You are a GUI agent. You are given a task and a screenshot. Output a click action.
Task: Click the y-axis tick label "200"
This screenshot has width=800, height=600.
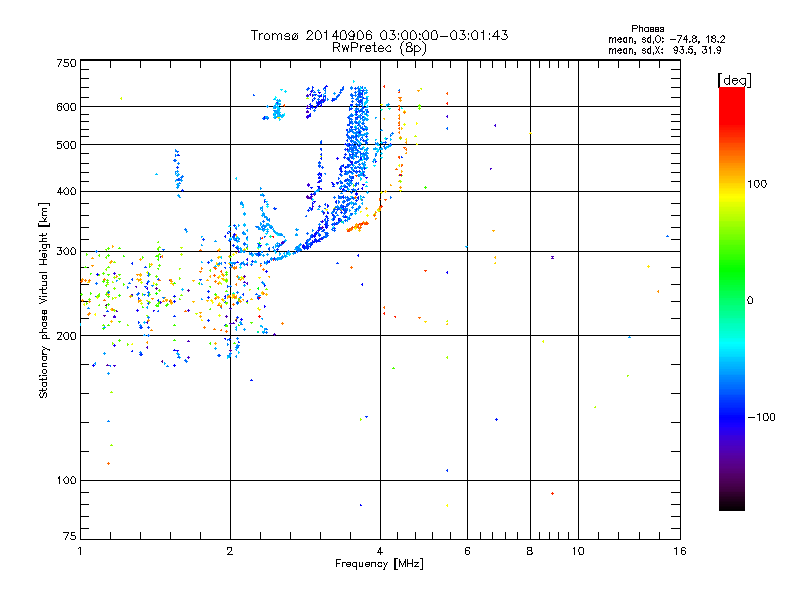[66, 336]
